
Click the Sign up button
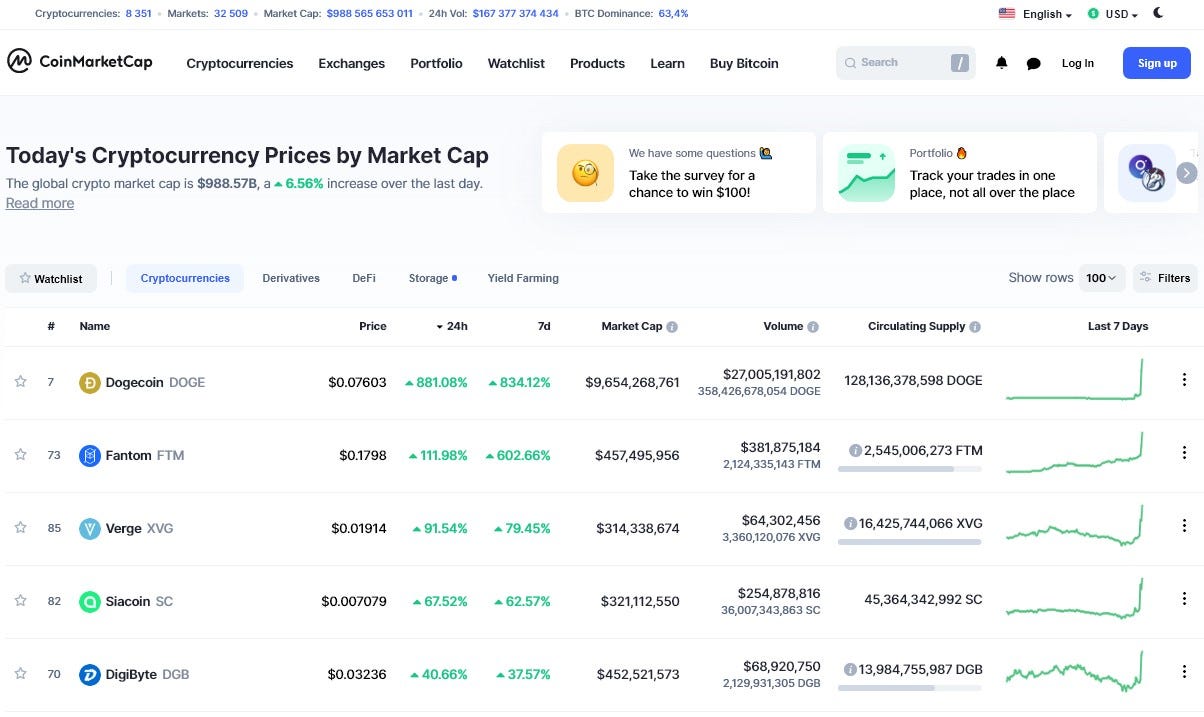(x=1157, y=63)
